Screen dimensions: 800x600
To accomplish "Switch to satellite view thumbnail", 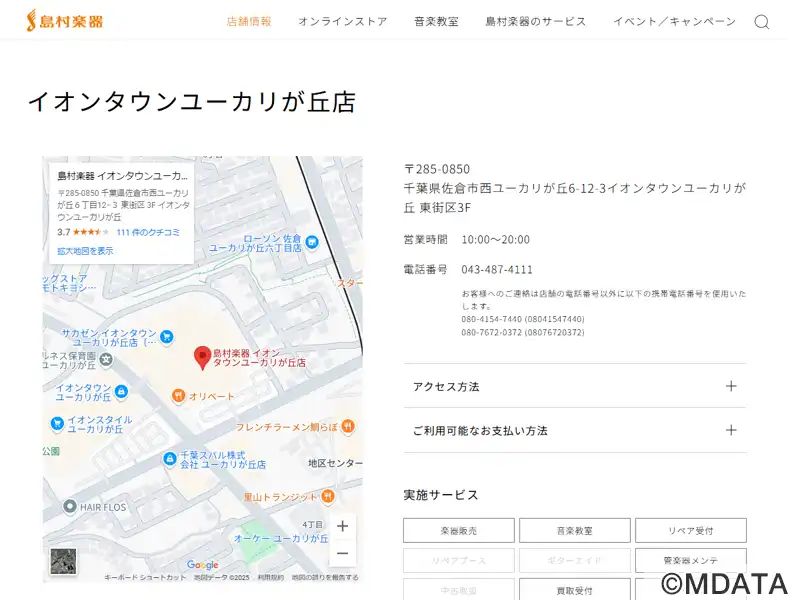I will (63, 561).
